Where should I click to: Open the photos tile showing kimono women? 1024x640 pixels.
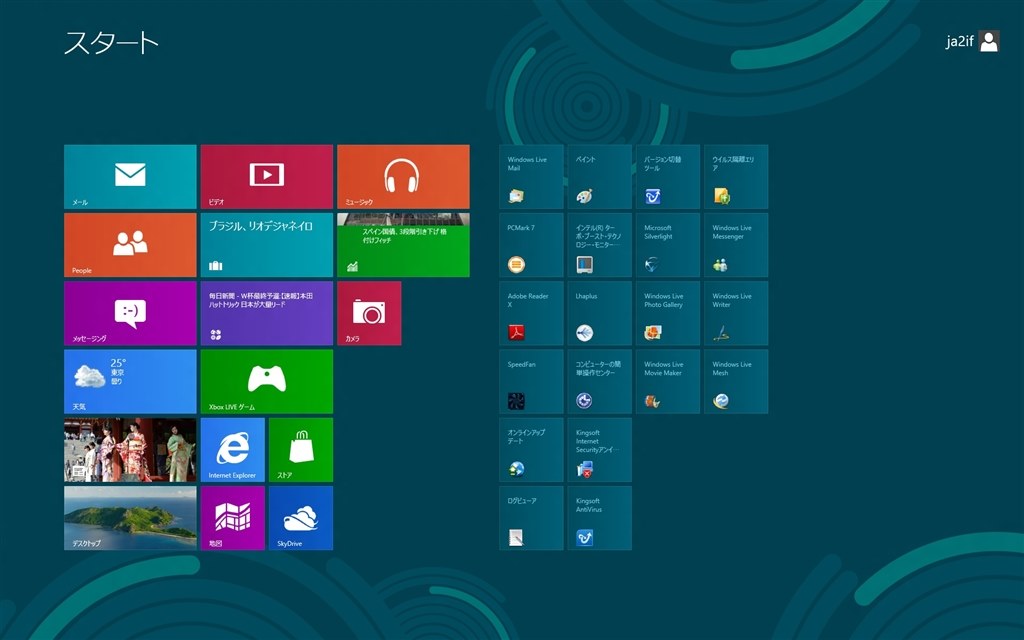130,450
